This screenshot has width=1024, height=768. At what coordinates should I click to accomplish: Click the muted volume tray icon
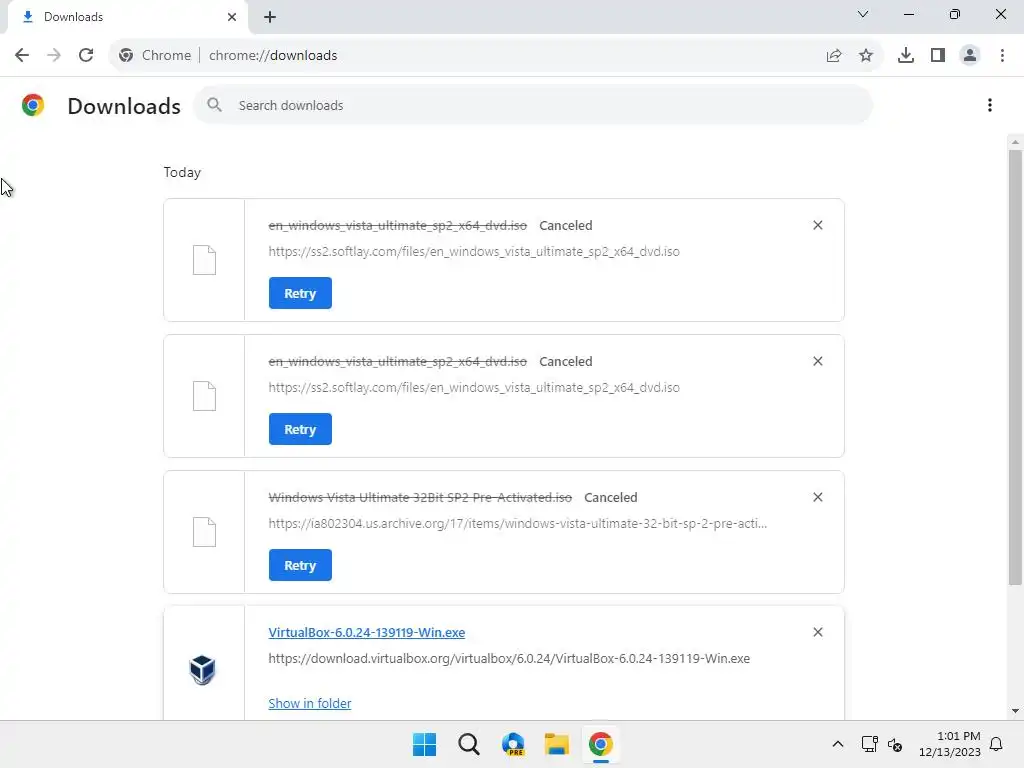[895, 744]
